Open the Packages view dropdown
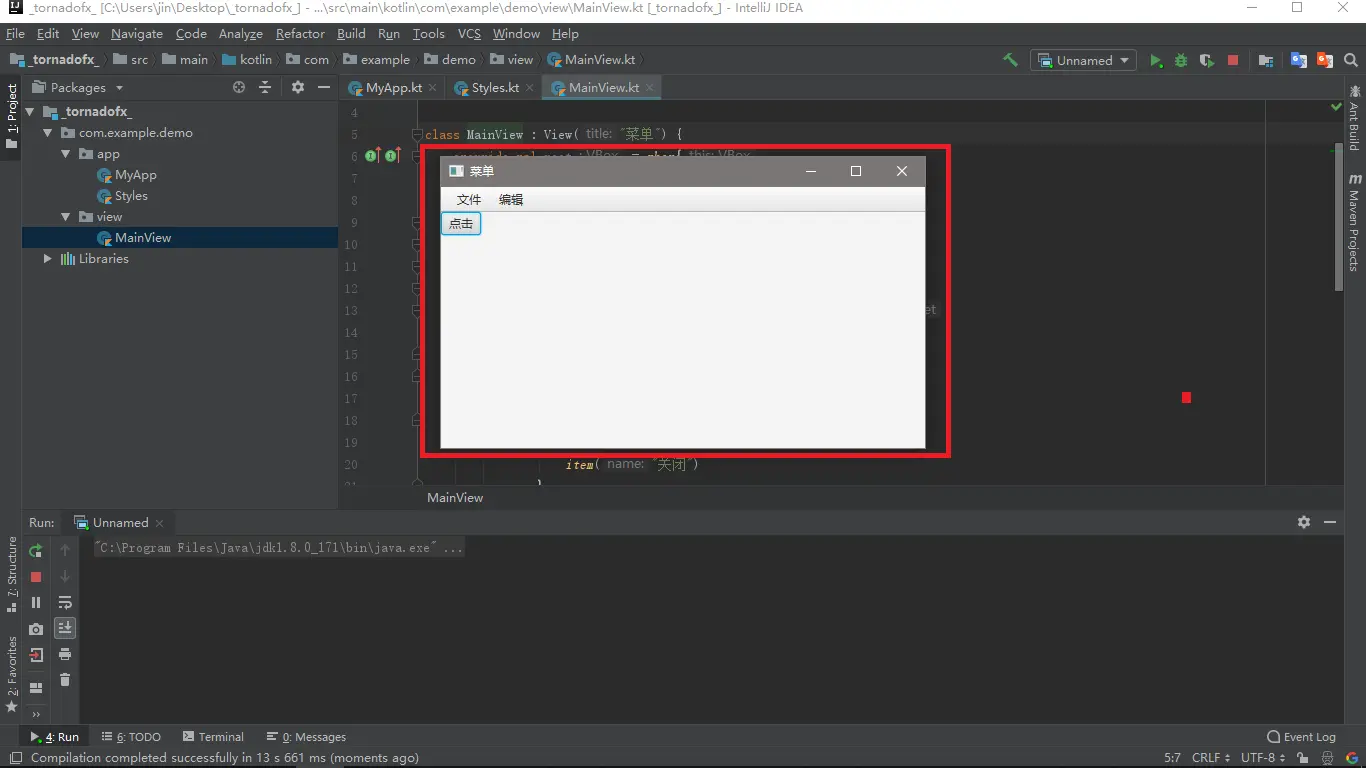The height and width of the screenshot is (768, 1366). (78, 87)
